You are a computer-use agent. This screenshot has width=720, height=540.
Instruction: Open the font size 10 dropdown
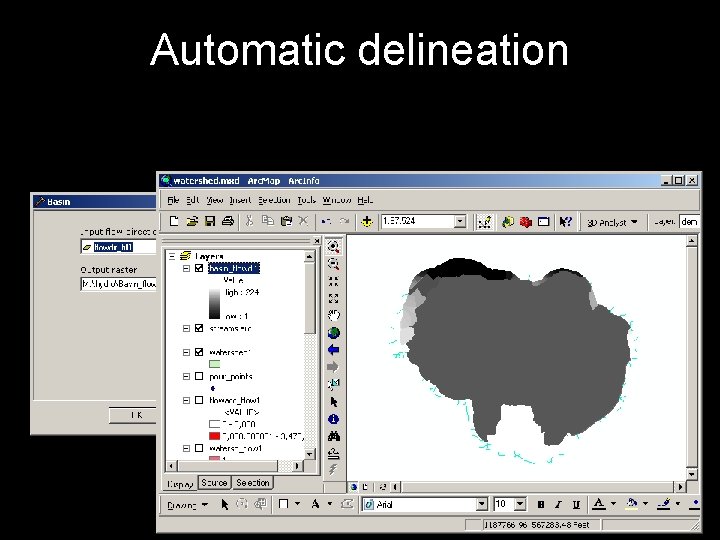pyautogui.click(x=520, y=505)
